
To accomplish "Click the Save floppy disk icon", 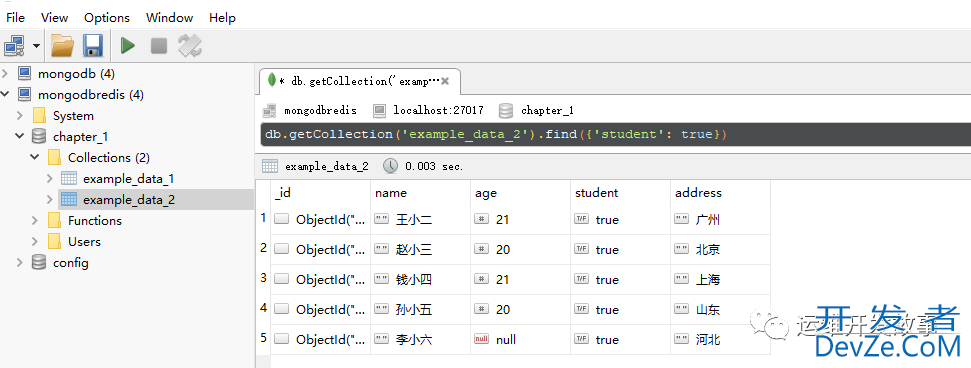I will [93, 46].
